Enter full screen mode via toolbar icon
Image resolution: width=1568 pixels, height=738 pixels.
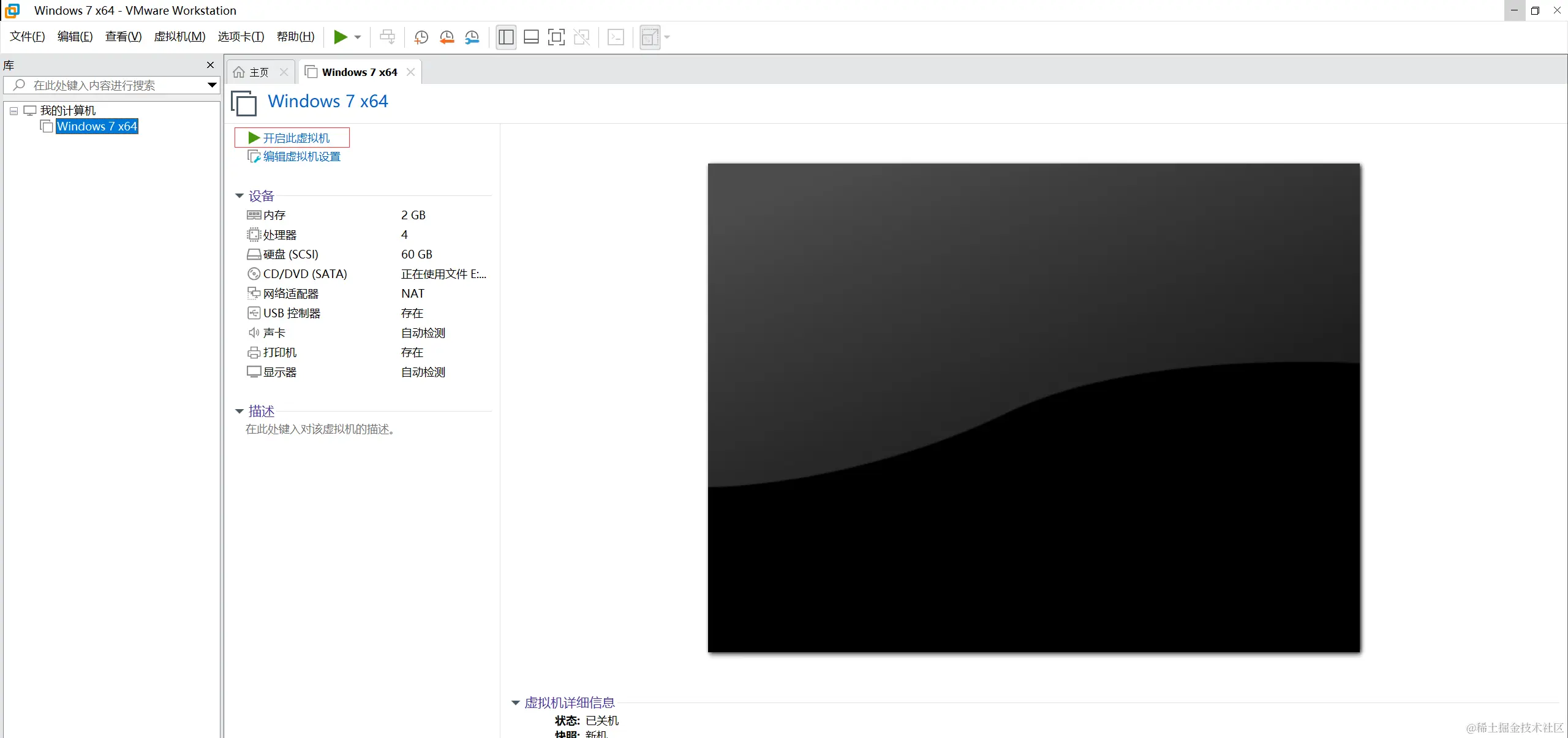click(x=556, y=37)
